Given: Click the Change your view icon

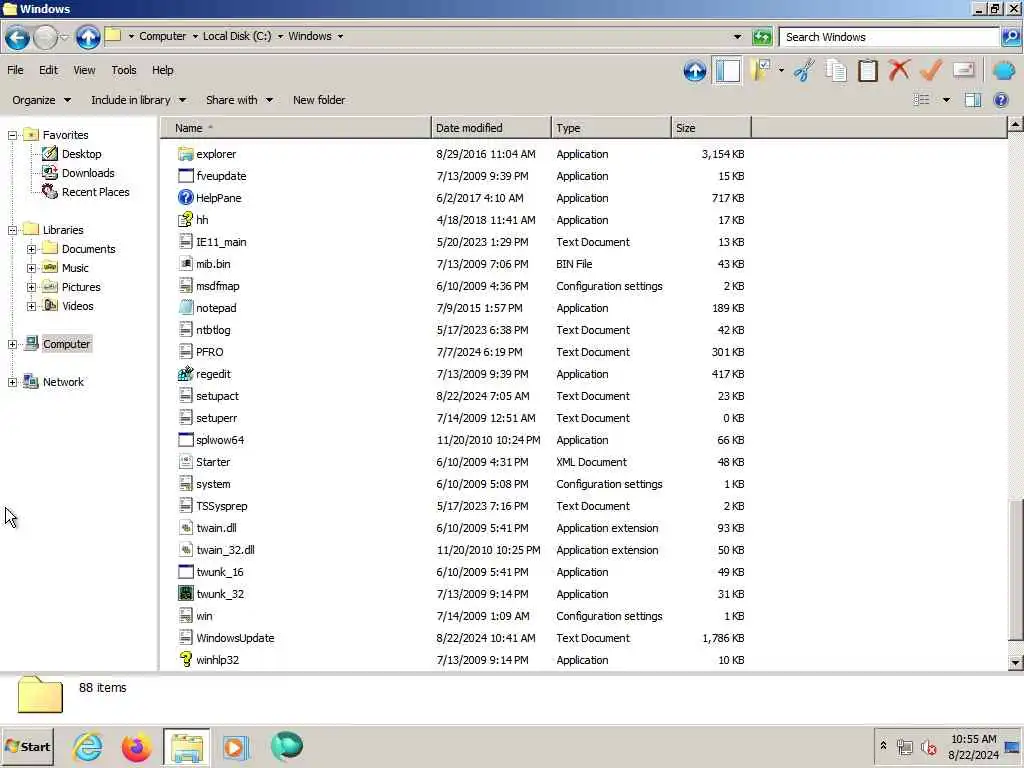Looking at the screenshot, I should point(921,100).
